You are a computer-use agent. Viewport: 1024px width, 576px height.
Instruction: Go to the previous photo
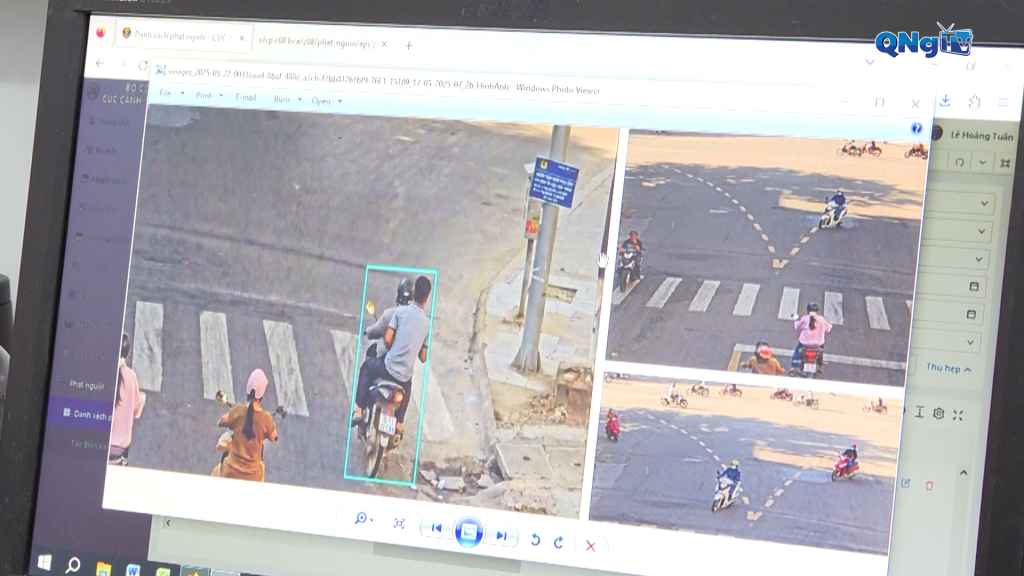coord(436,528)
